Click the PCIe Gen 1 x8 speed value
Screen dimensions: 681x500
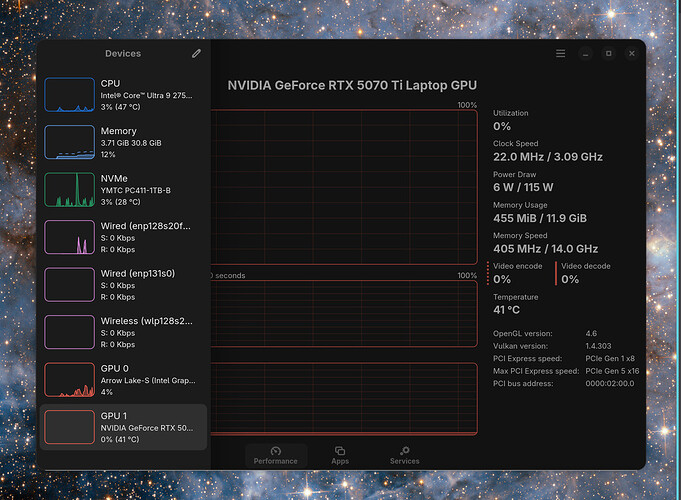(x=610, y=358)
